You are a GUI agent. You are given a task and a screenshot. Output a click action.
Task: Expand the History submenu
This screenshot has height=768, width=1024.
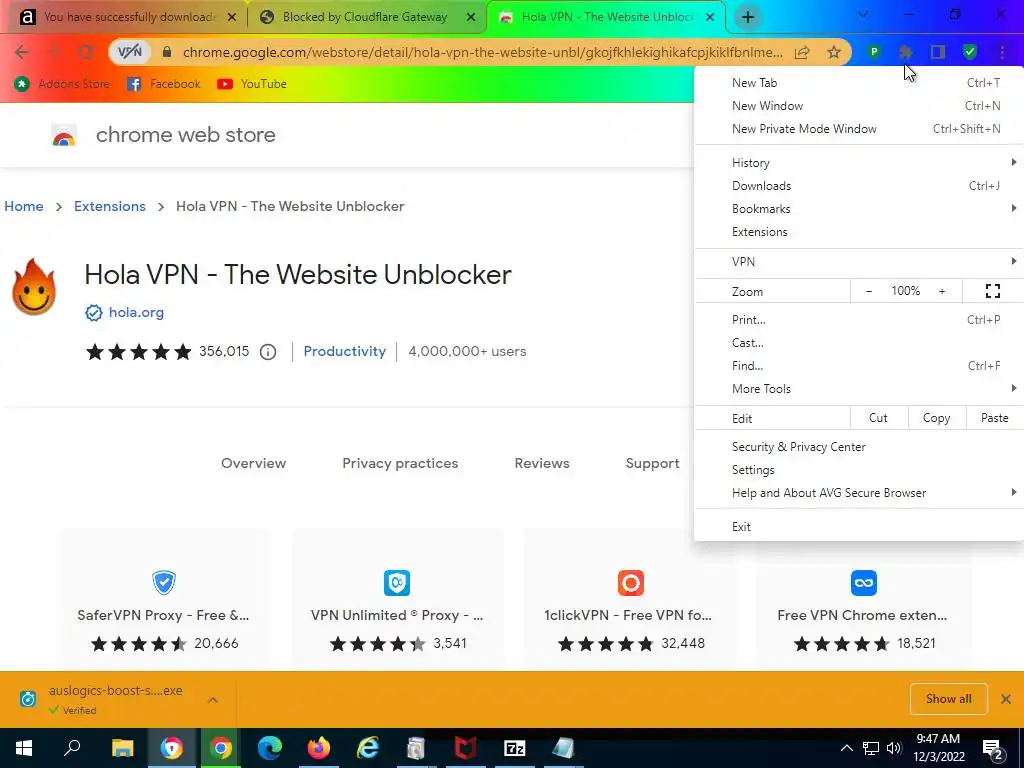[858, 163]
